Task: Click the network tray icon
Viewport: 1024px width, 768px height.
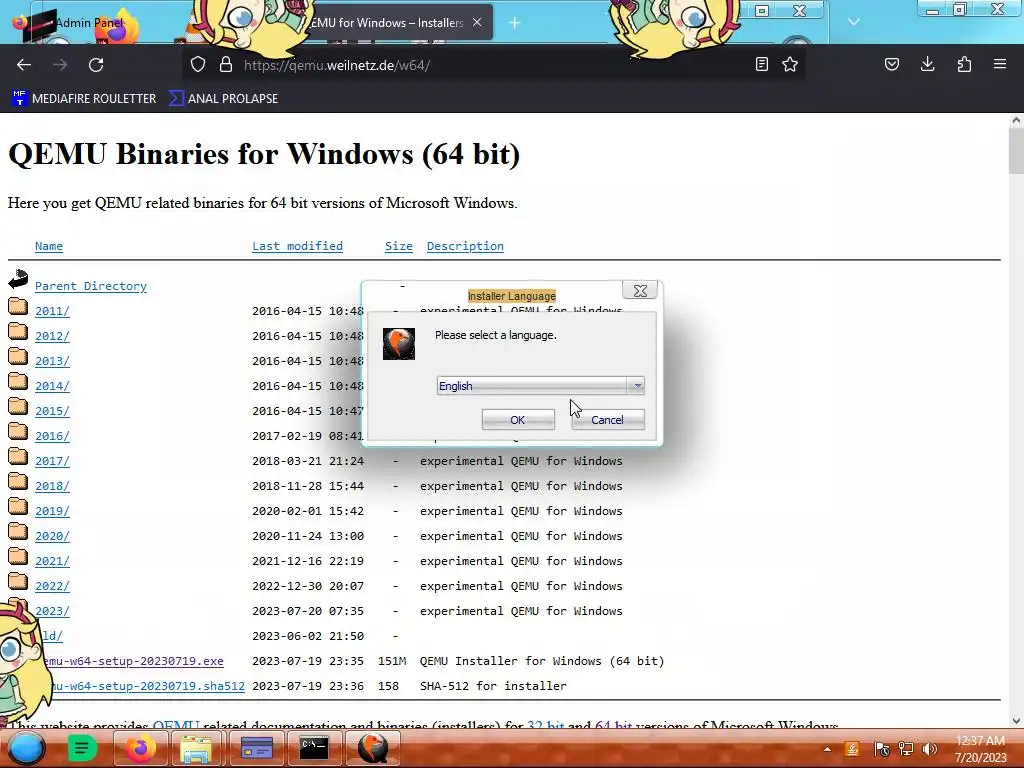Action: point(905,749)
